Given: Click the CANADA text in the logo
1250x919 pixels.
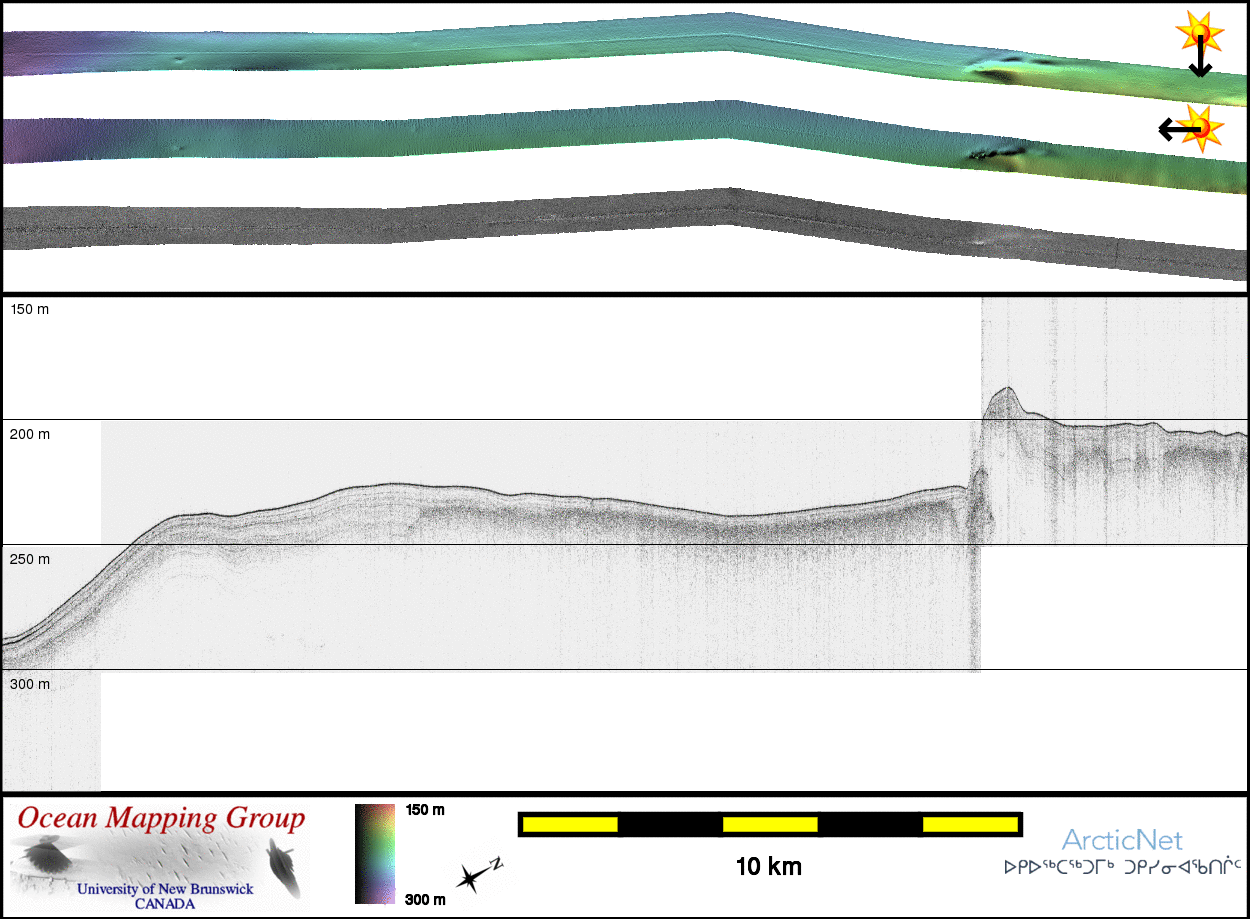Looking at the screenshot, I should click(x=165, y=903).
